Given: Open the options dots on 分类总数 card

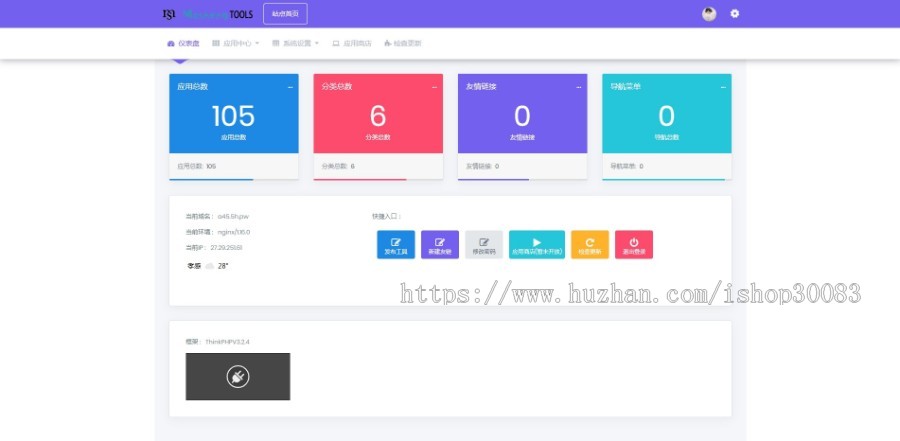Looking at the screenshot, I should [x=435, y=87].
